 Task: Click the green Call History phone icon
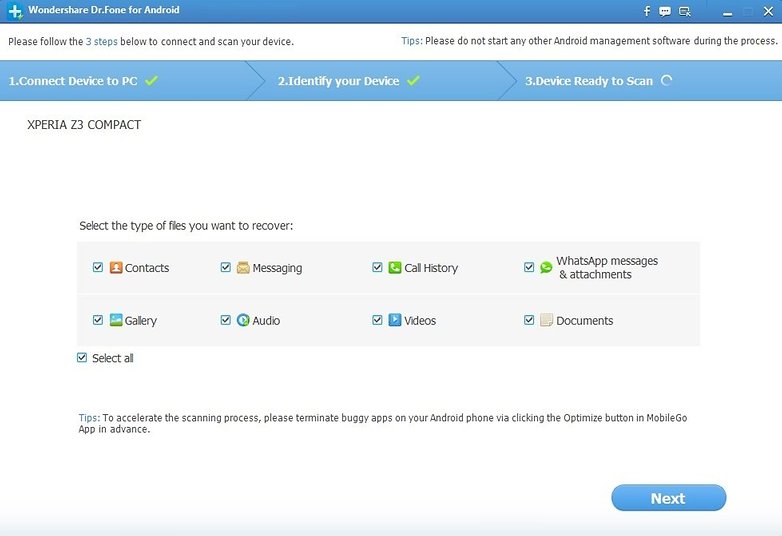(x=395, y=267)
